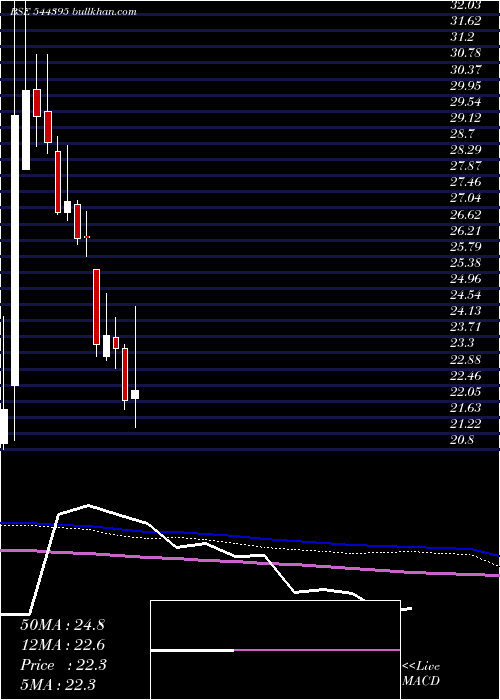The height and width of the screenshot is (700, 500).
Task: Select the 32.03 price axis label
Action: (467, 4)
